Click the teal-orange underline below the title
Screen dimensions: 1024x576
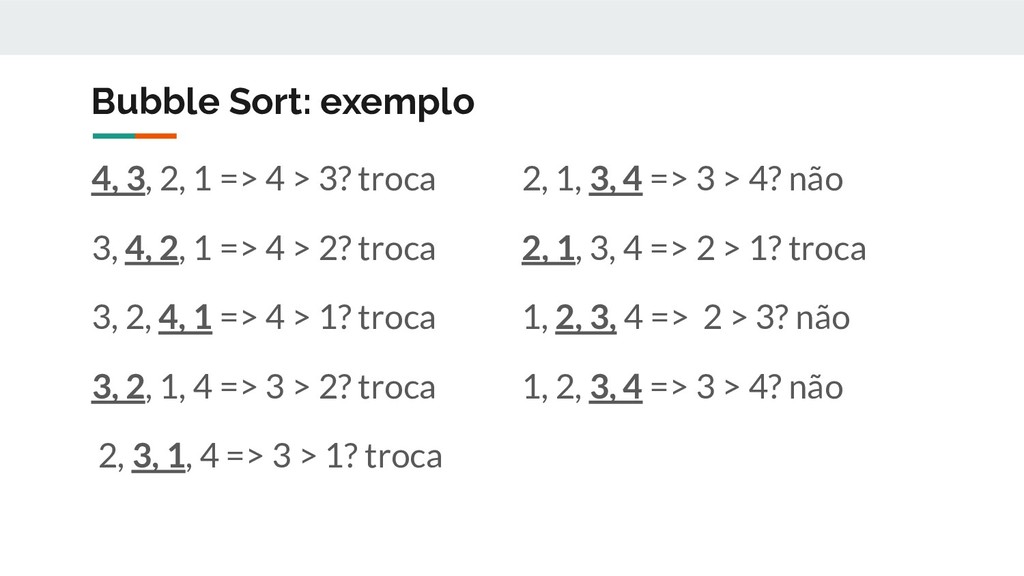pos(135,136)
